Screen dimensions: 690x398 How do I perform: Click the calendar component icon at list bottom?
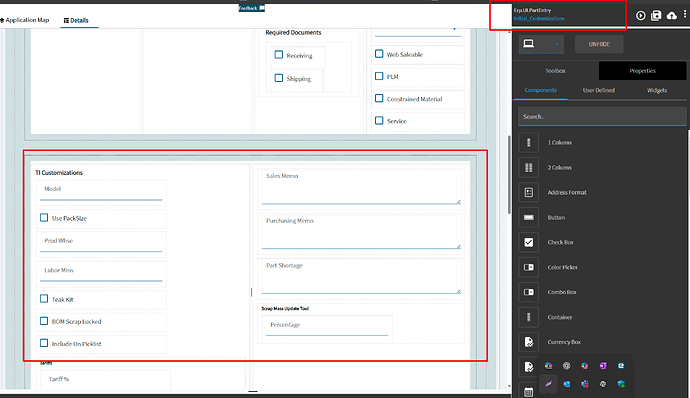click(x=529, y=391)
